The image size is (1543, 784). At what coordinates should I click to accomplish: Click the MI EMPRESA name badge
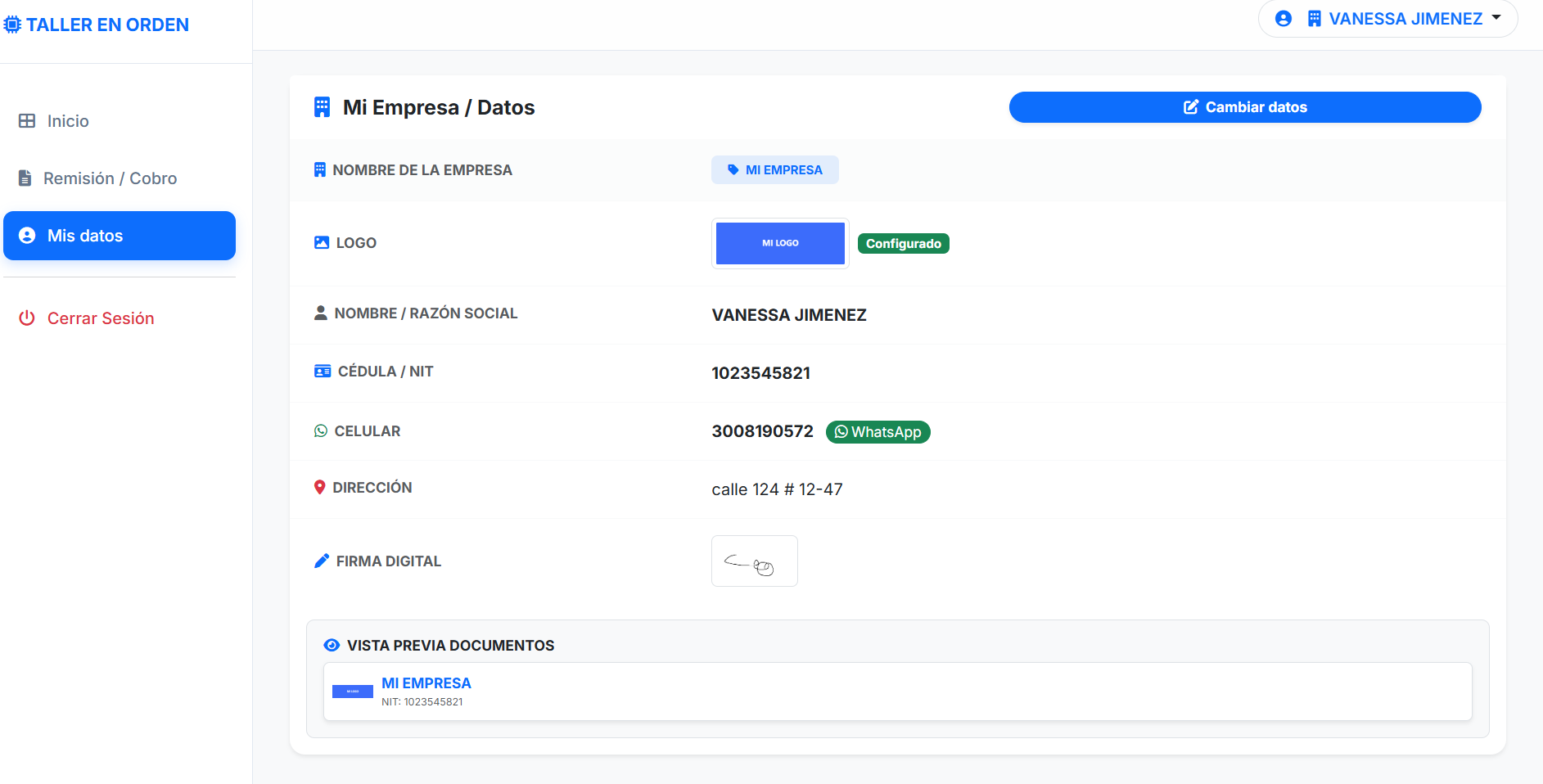[x=774, y=169]
